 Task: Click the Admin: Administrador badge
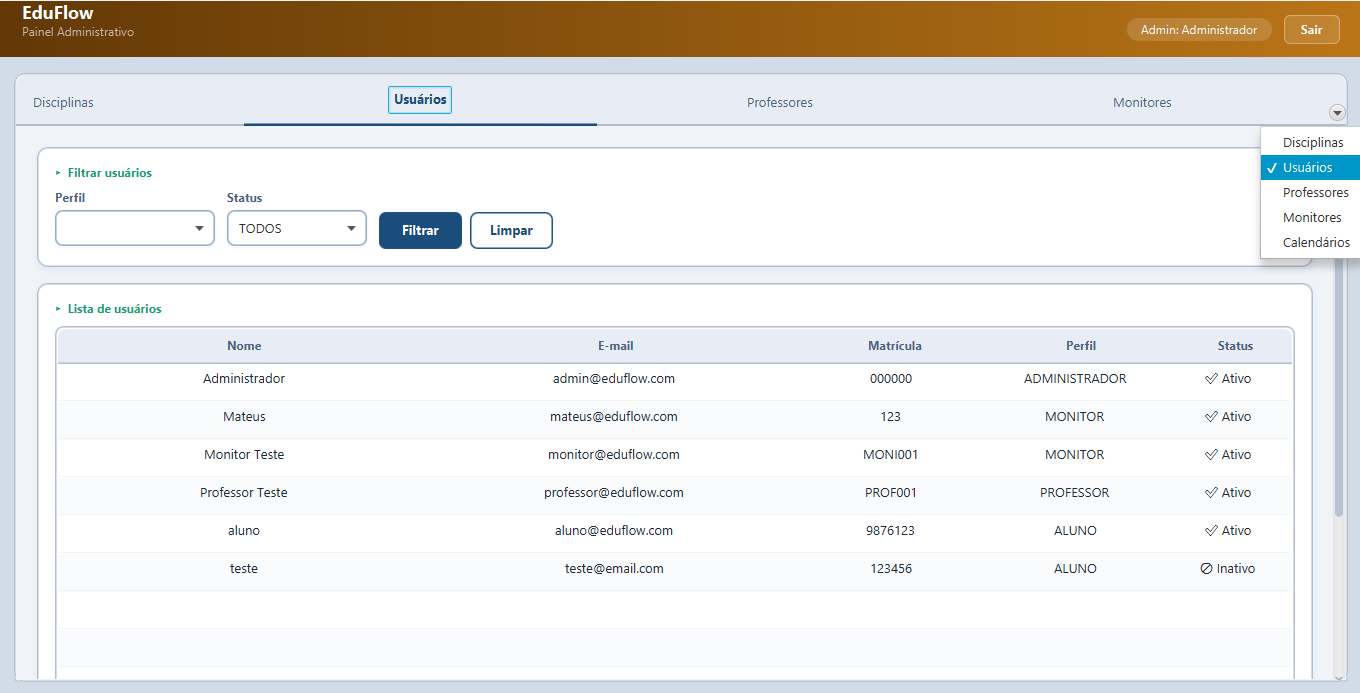[x=1199, y=30]
